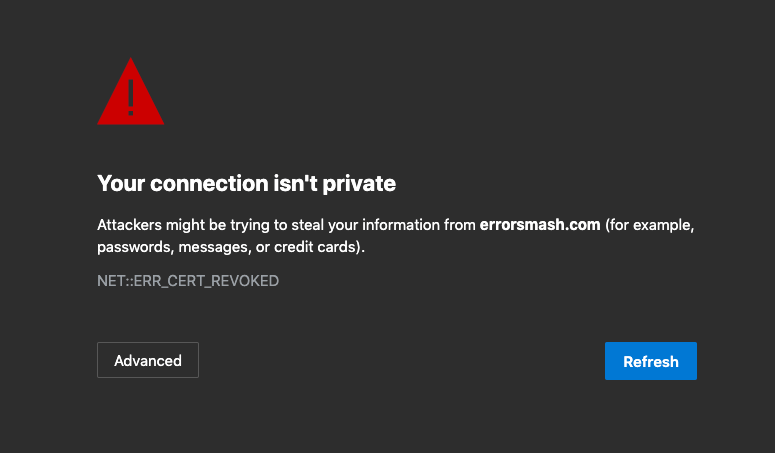Image resolution: width=775 pixels, height=453 pixels.
Task: Click "(for example," at the line end
Action: click(x=650, y=225)
